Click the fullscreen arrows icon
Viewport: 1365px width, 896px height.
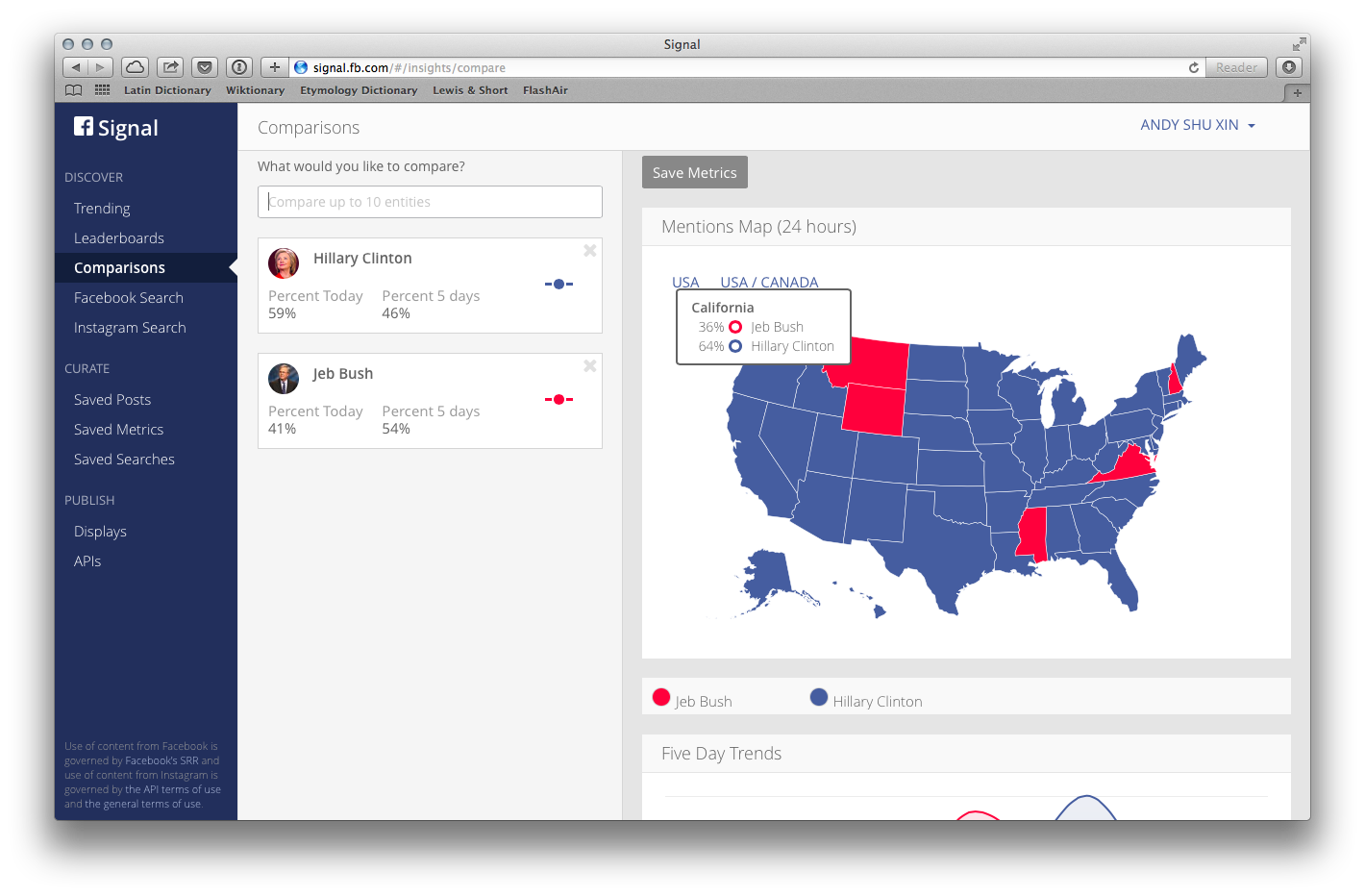click(x=1299, y=44)
